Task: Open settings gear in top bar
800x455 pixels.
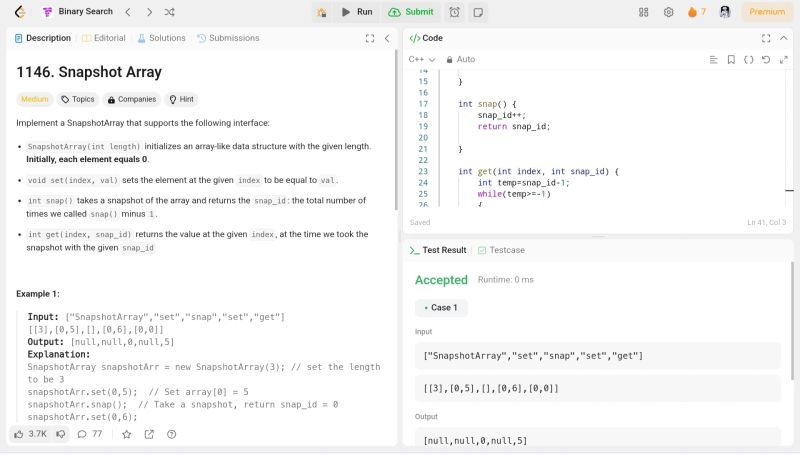Action: tap(668, 12)
